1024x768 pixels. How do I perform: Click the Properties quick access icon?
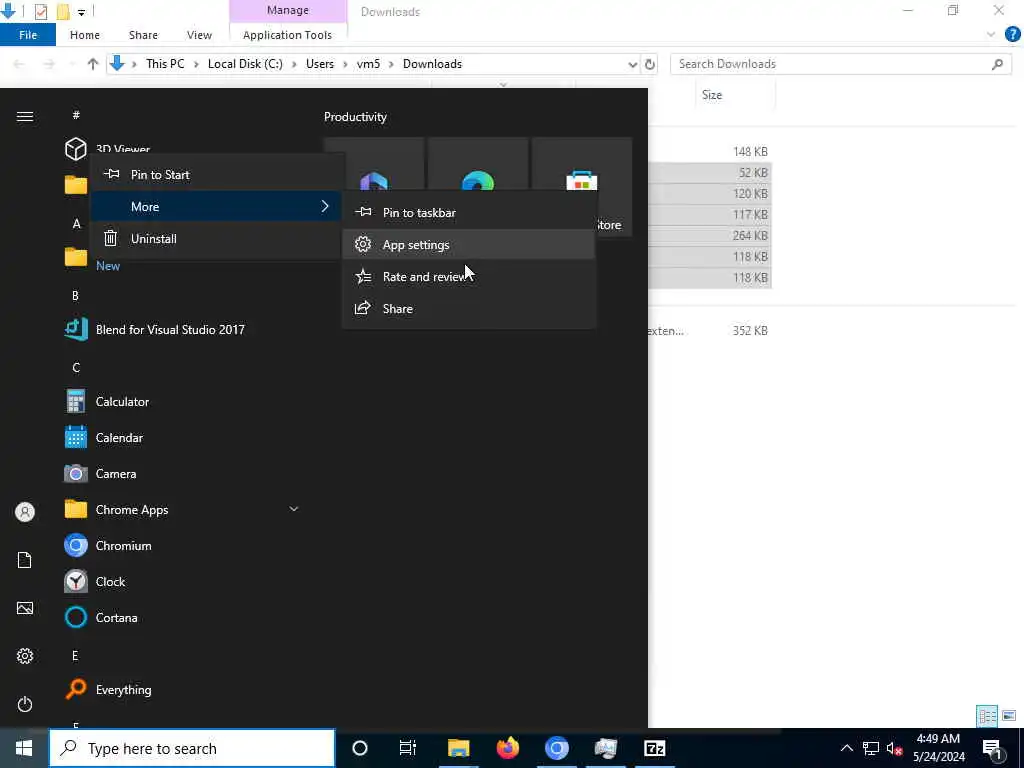40,12
